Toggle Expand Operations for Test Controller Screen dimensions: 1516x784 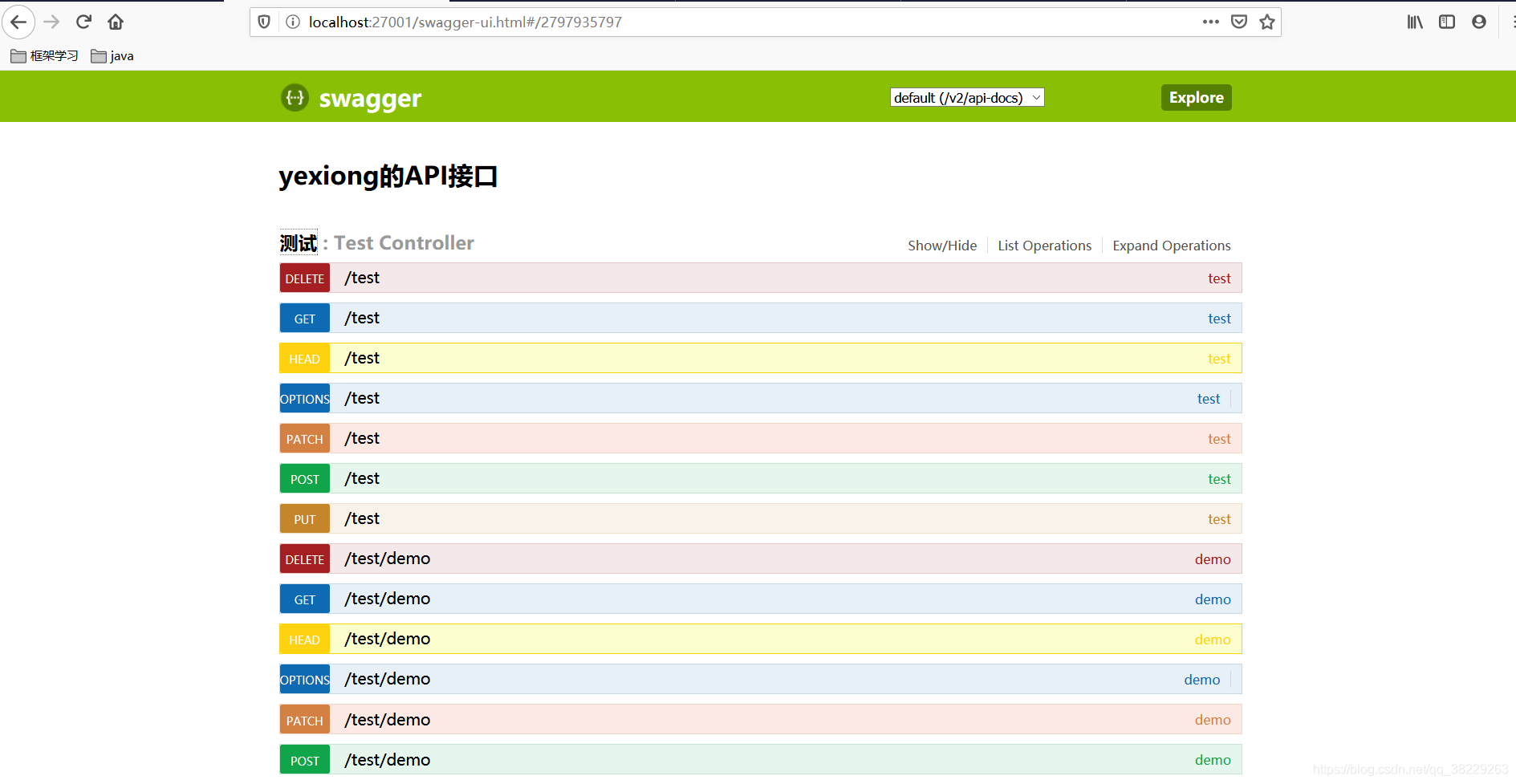[1171, 246]
